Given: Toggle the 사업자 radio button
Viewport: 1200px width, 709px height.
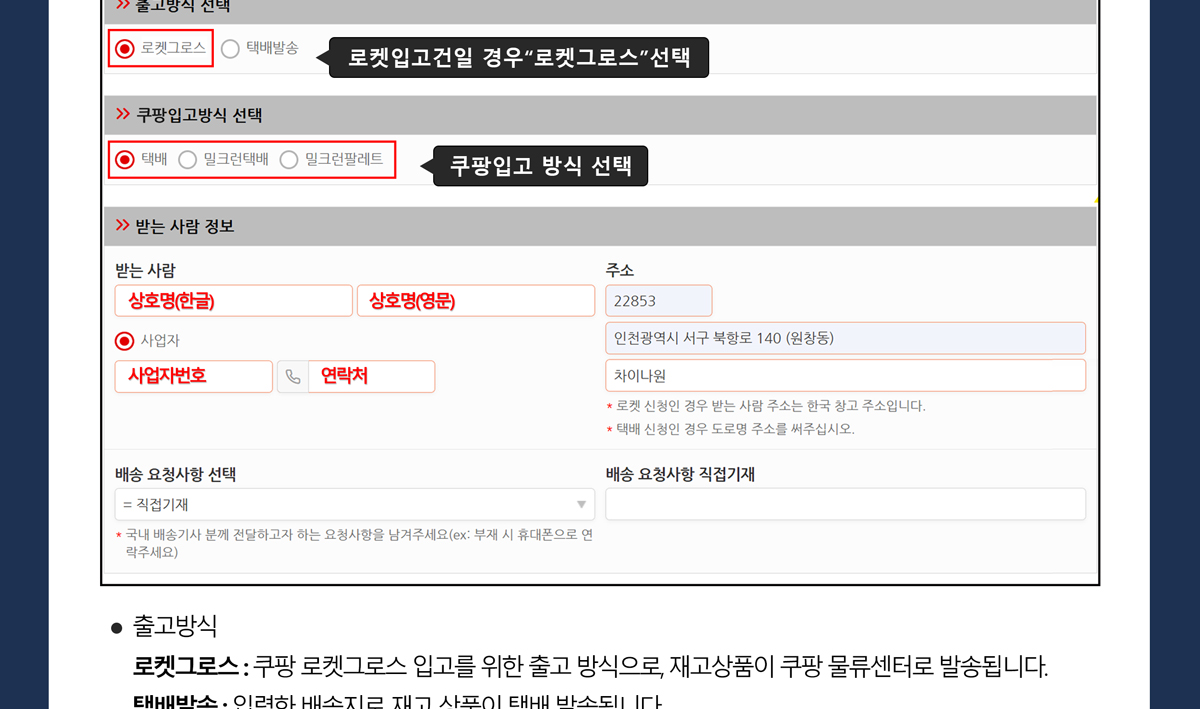Looking at the screenshot, I should point(125,341).
